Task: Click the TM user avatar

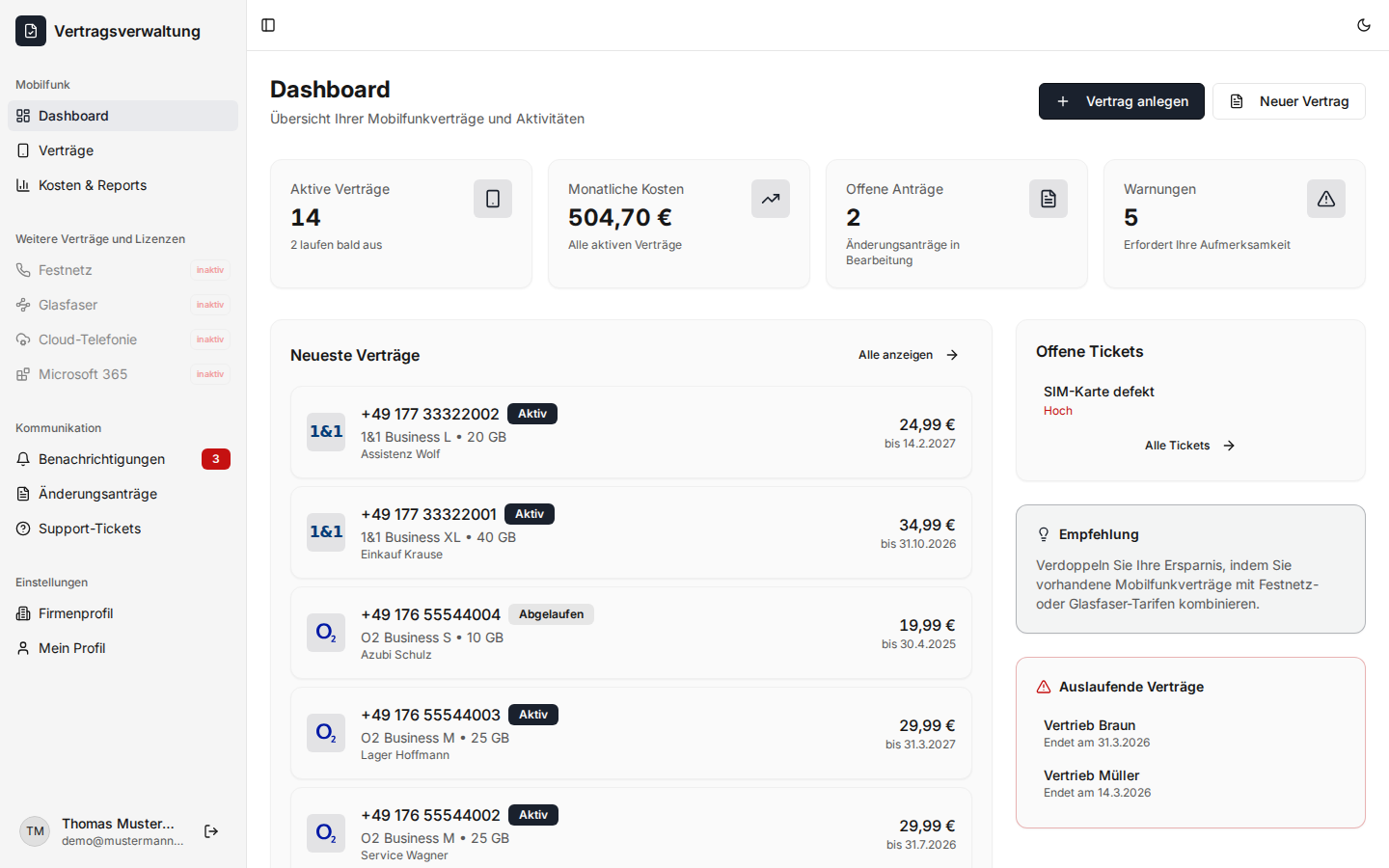Action: 35,831
